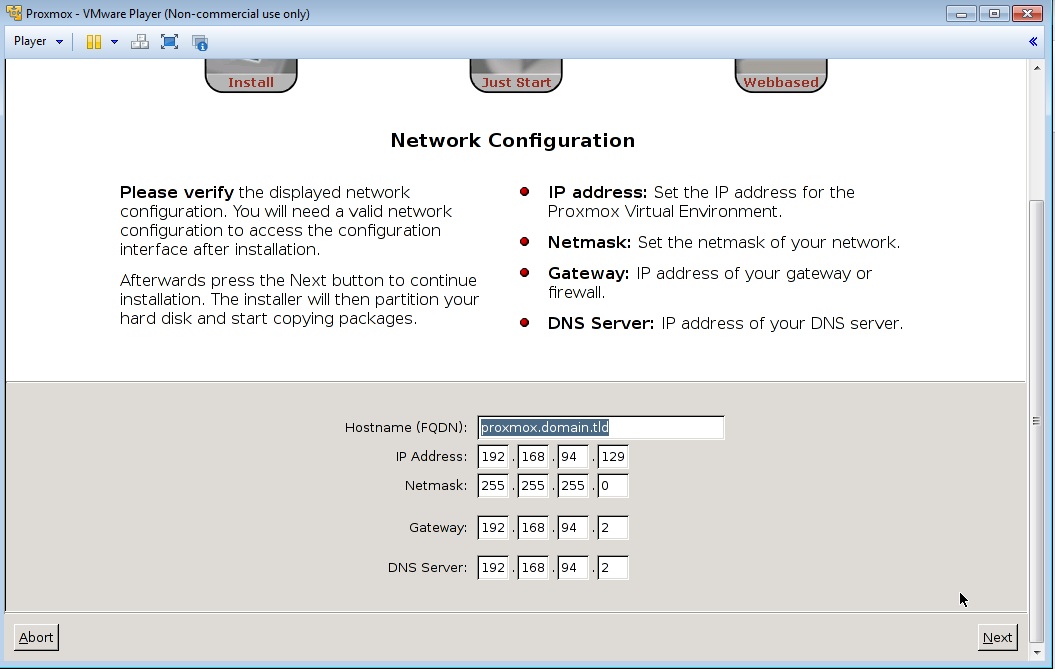Open the Player menu

pyautogui.click(x=38, y=41)
